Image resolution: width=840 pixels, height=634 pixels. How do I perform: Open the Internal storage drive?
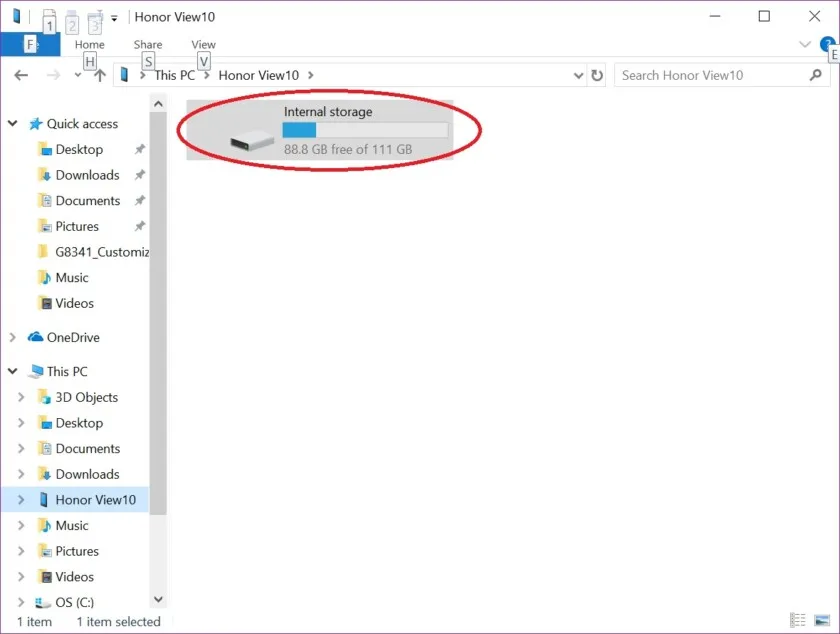point(320,130)
